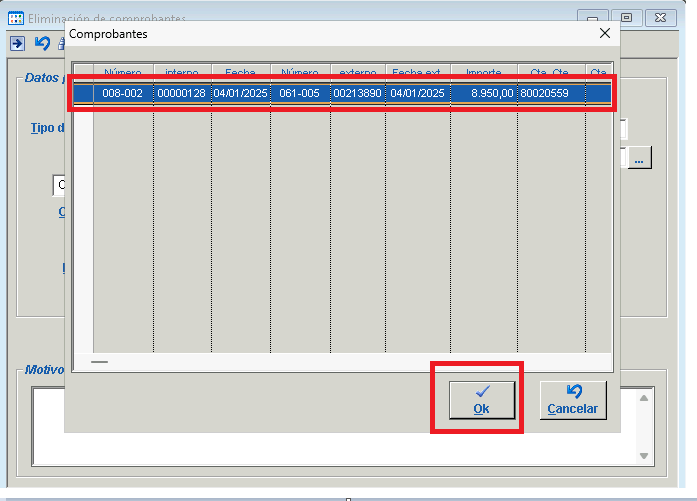Open the ellipsis browse button
Screen dimensions: 697x501
tap(639, 157)
